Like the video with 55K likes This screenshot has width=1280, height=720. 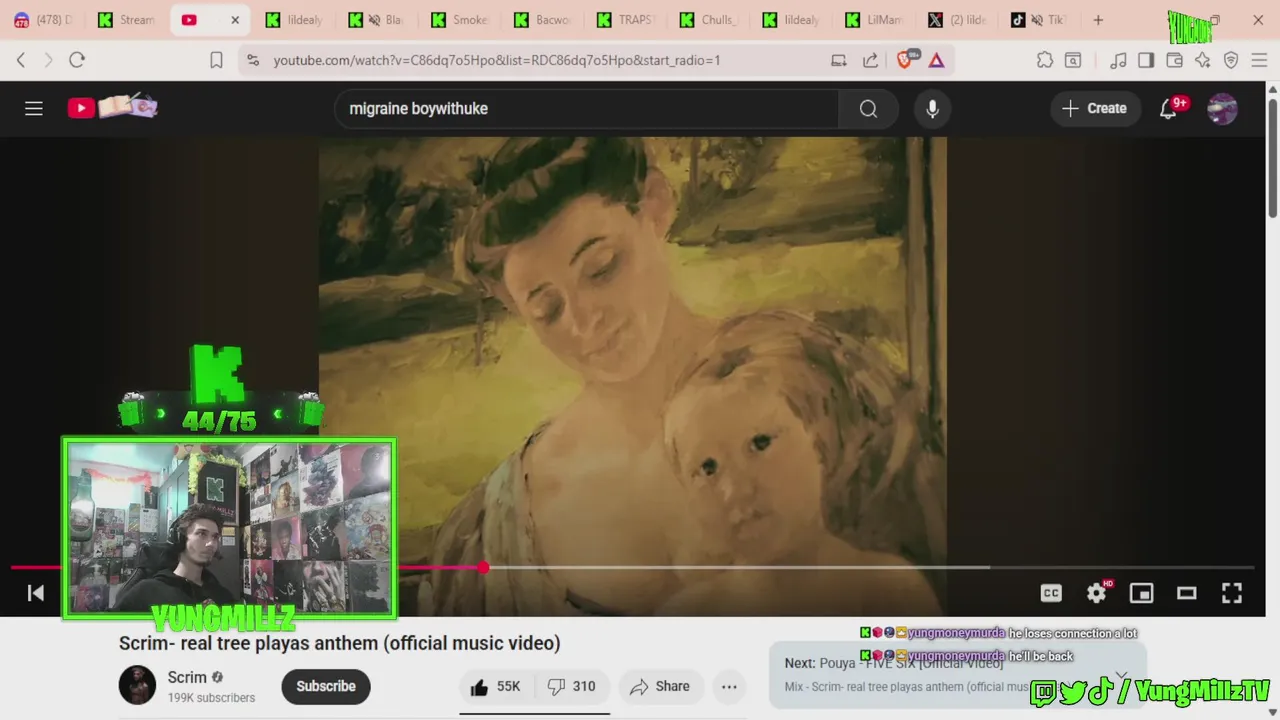(496, 686)
